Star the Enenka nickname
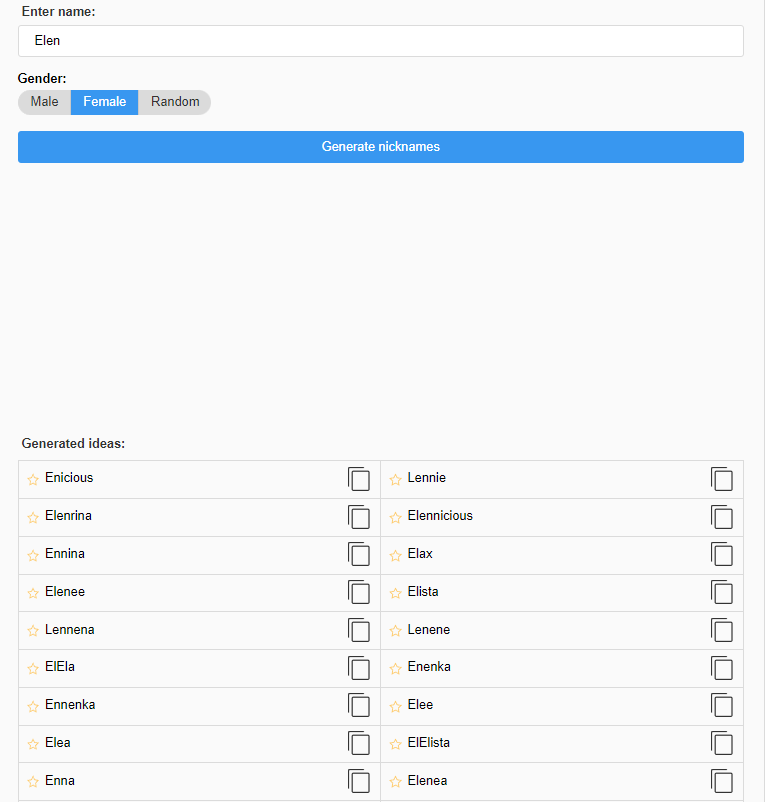 point(396,669)
